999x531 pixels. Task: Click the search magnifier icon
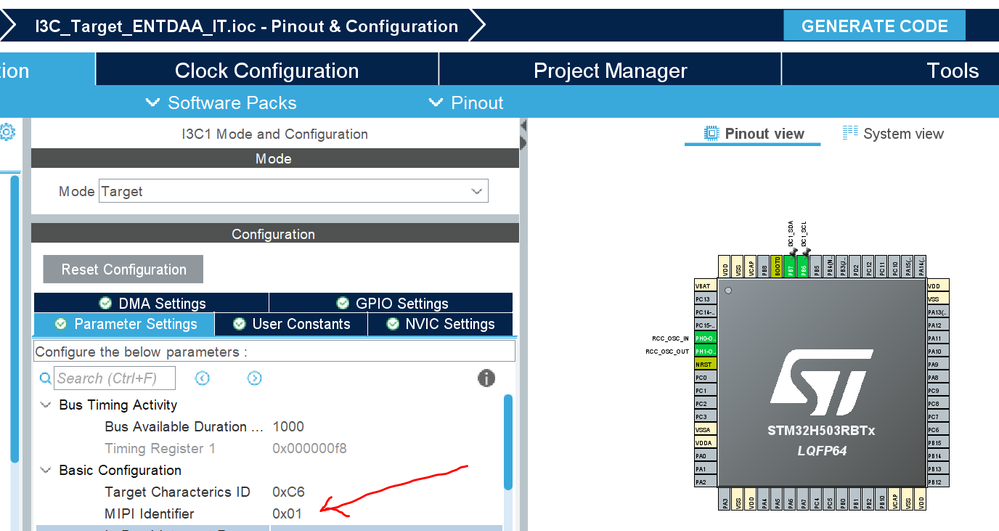pos(45,378)
